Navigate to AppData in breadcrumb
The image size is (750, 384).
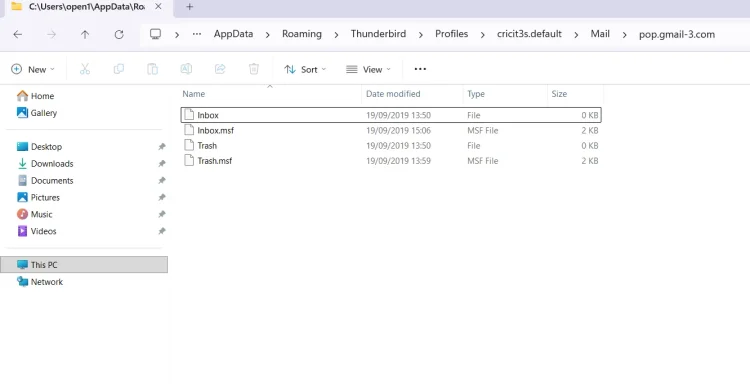pyautogui.click(x=233, y=34)
